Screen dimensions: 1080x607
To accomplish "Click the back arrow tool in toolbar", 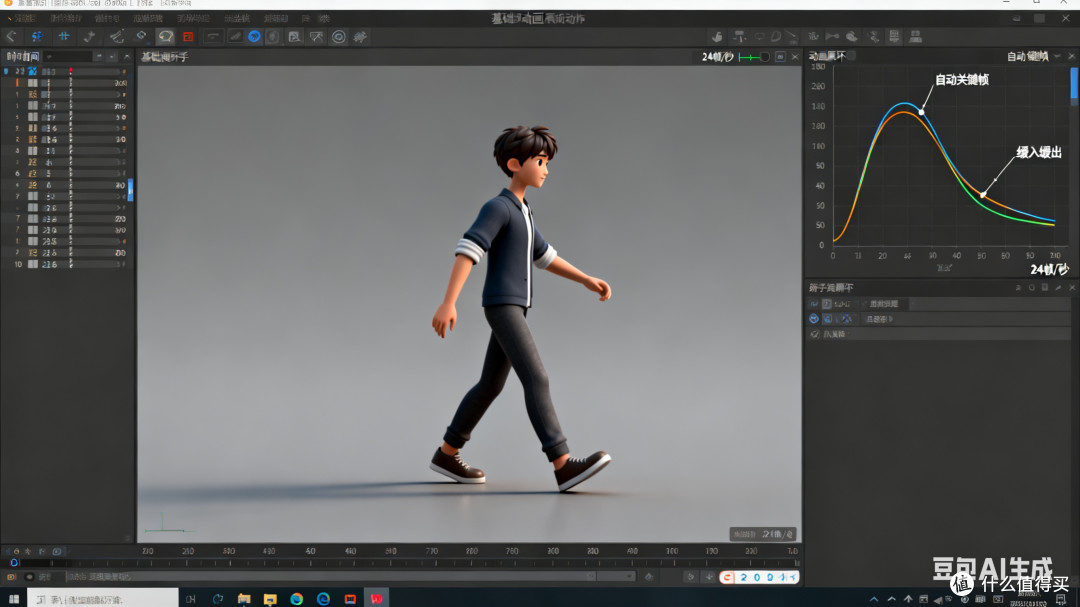I will click(x=11, y=37).
